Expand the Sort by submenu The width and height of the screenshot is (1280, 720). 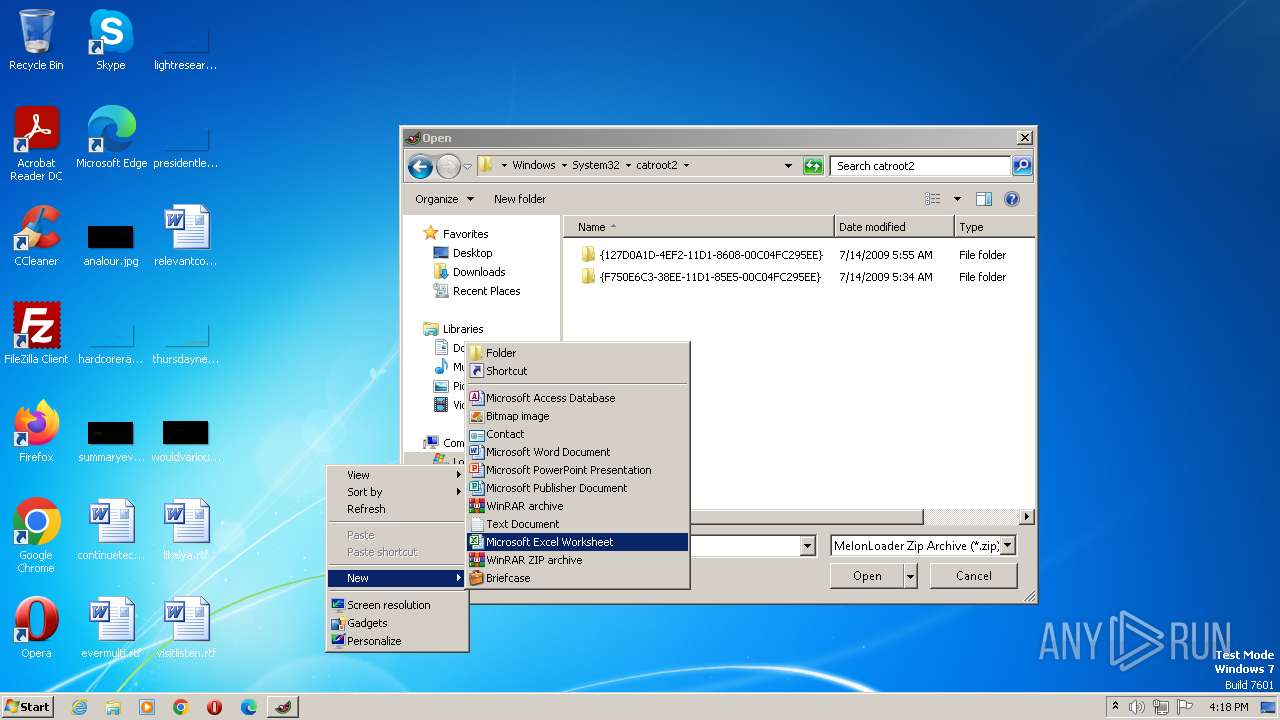(x=397, y=492)
